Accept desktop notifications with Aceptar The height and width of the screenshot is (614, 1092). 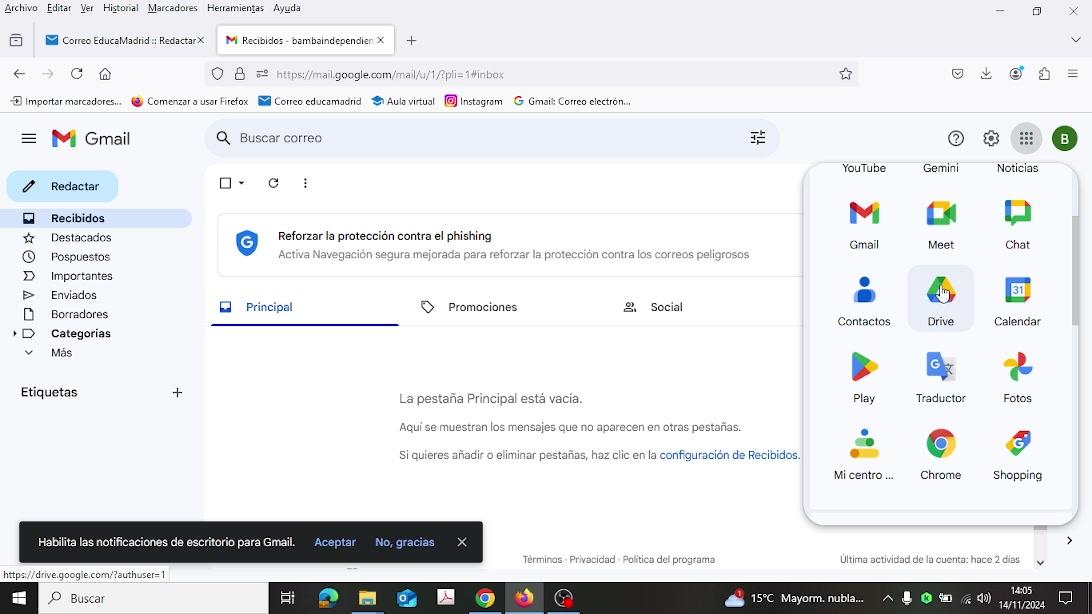click(x=335, y=542)
